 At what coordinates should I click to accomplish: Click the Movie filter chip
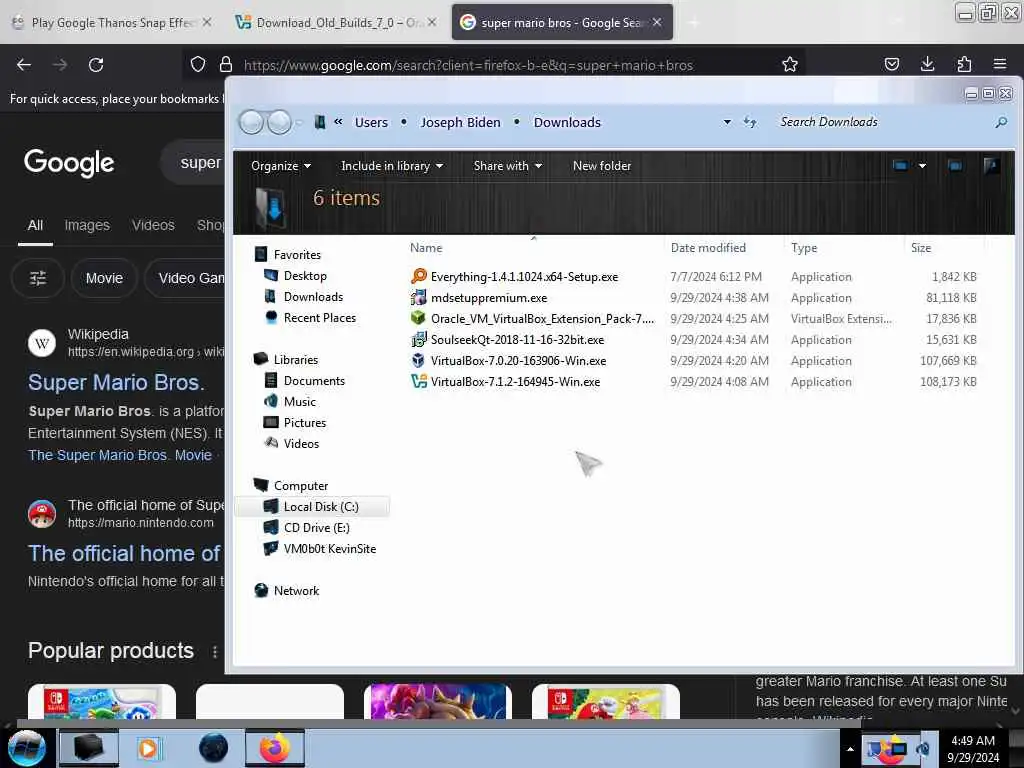[x=104, y=278]
